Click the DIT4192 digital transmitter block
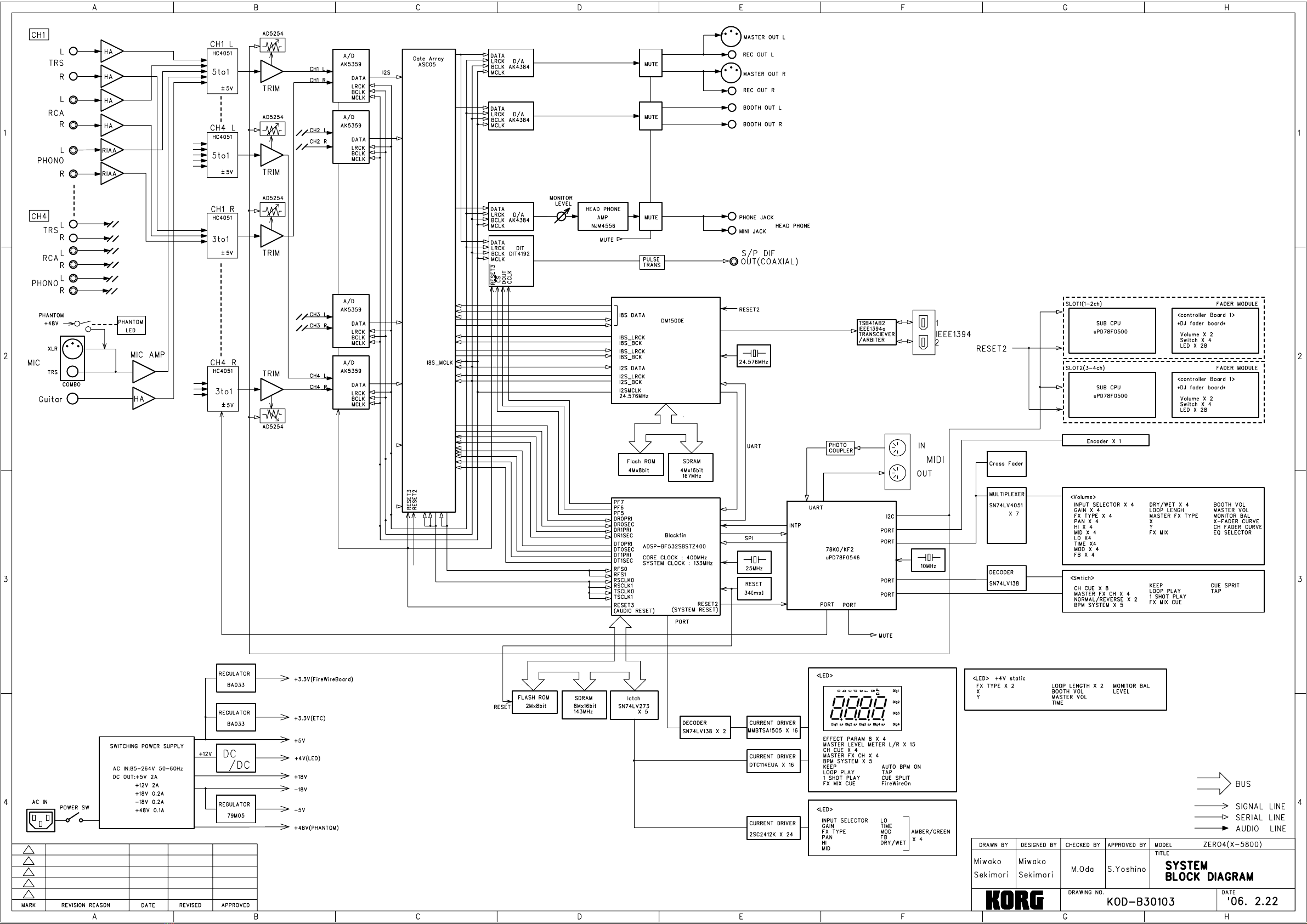 pyautogui.click(x=511, y=260)
